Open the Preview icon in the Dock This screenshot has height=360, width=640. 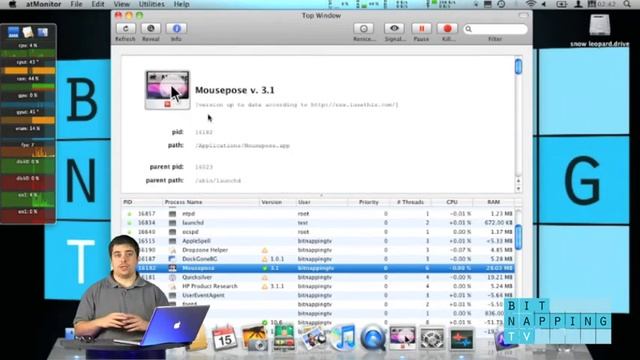coord(313,338)
